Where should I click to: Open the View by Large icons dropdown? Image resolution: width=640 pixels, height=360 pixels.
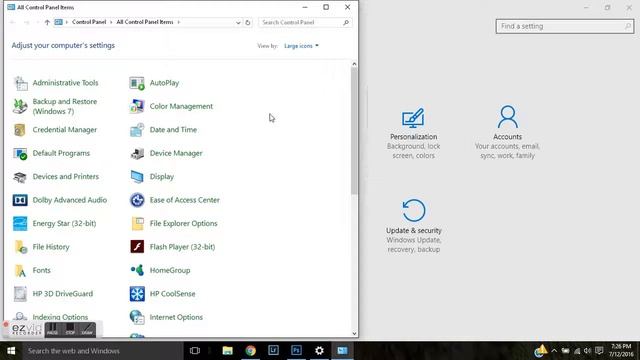(x=301, y=46)
